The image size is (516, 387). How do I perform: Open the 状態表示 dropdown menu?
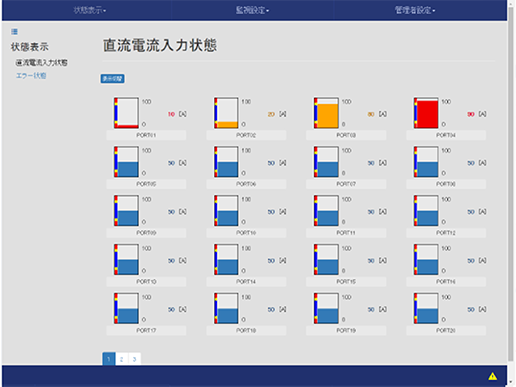pyautogui.click(x=90, y=10)
